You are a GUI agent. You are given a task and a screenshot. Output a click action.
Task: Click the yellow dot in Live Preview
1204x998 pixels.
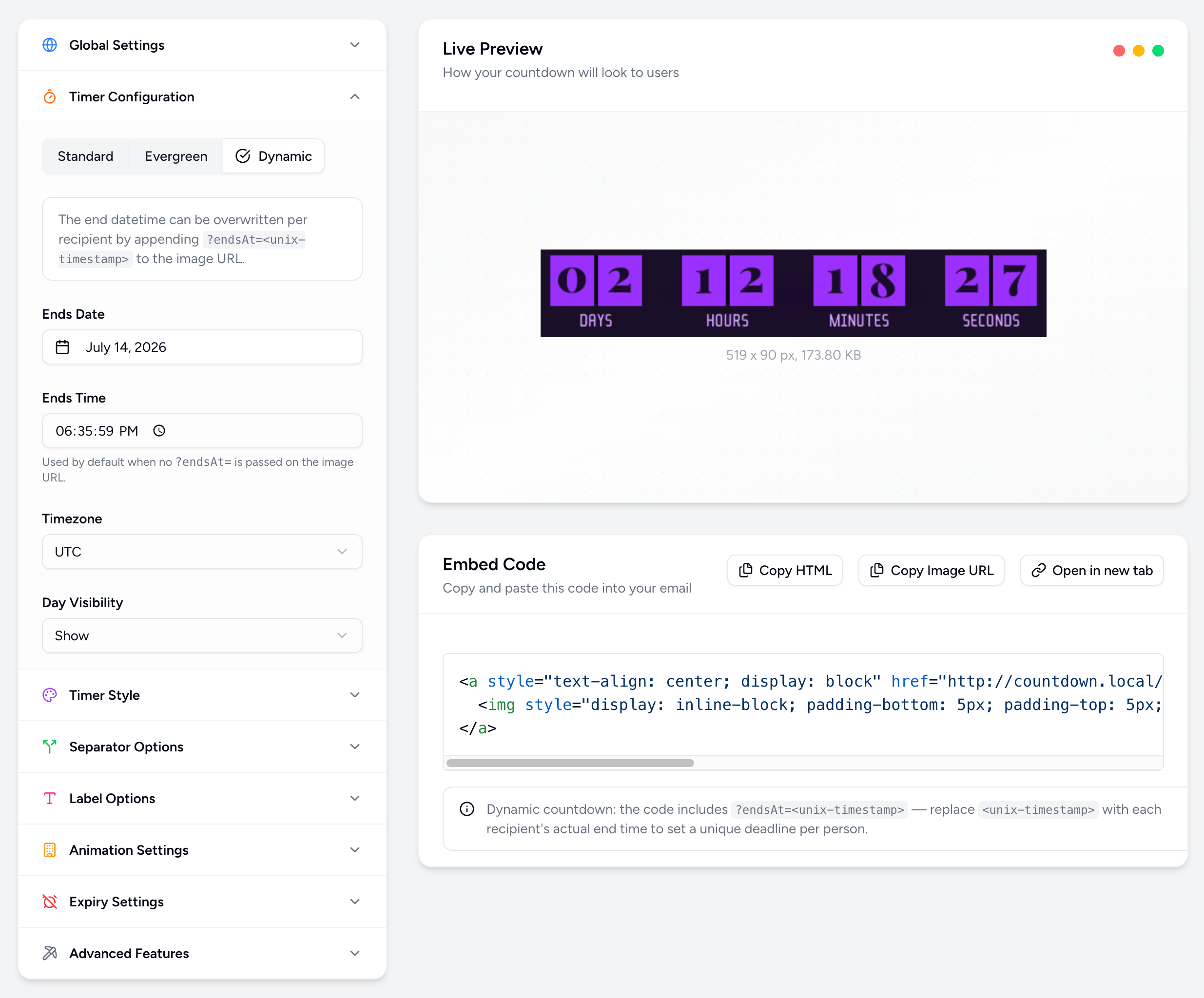coord(1139,51)
